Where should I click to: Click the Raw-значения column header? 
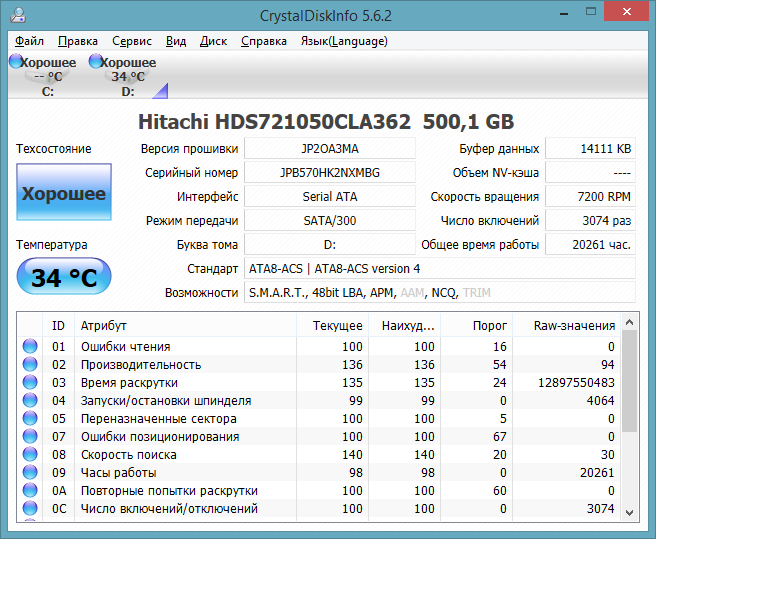click(x=567, y=325)
